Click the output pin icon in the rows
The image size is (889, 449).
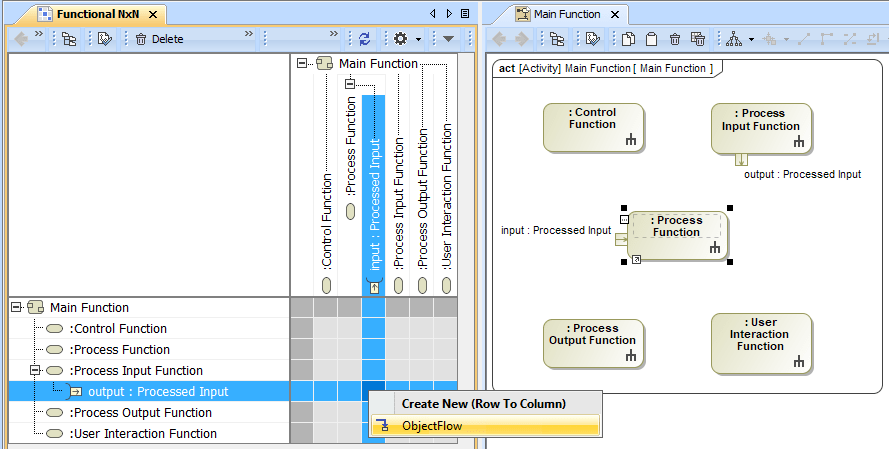(75, 392)
